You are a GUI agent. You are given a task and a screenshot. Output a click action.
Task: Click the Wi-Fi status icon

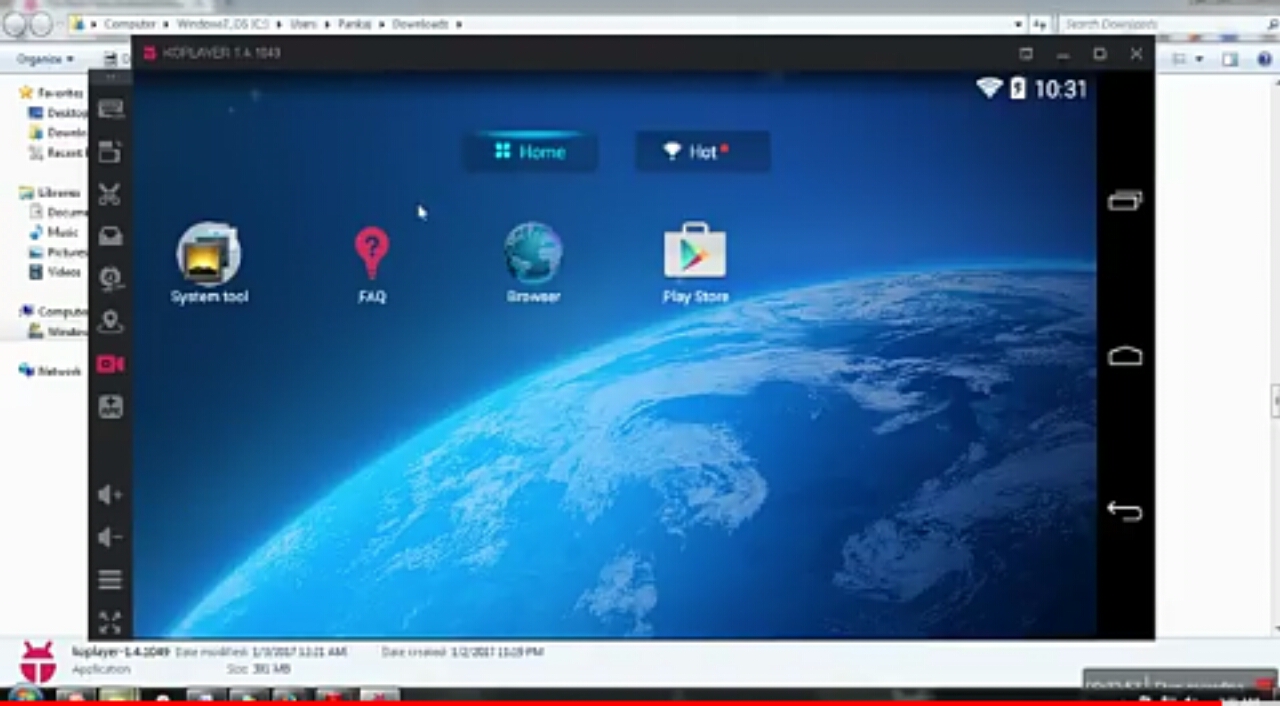989,88
